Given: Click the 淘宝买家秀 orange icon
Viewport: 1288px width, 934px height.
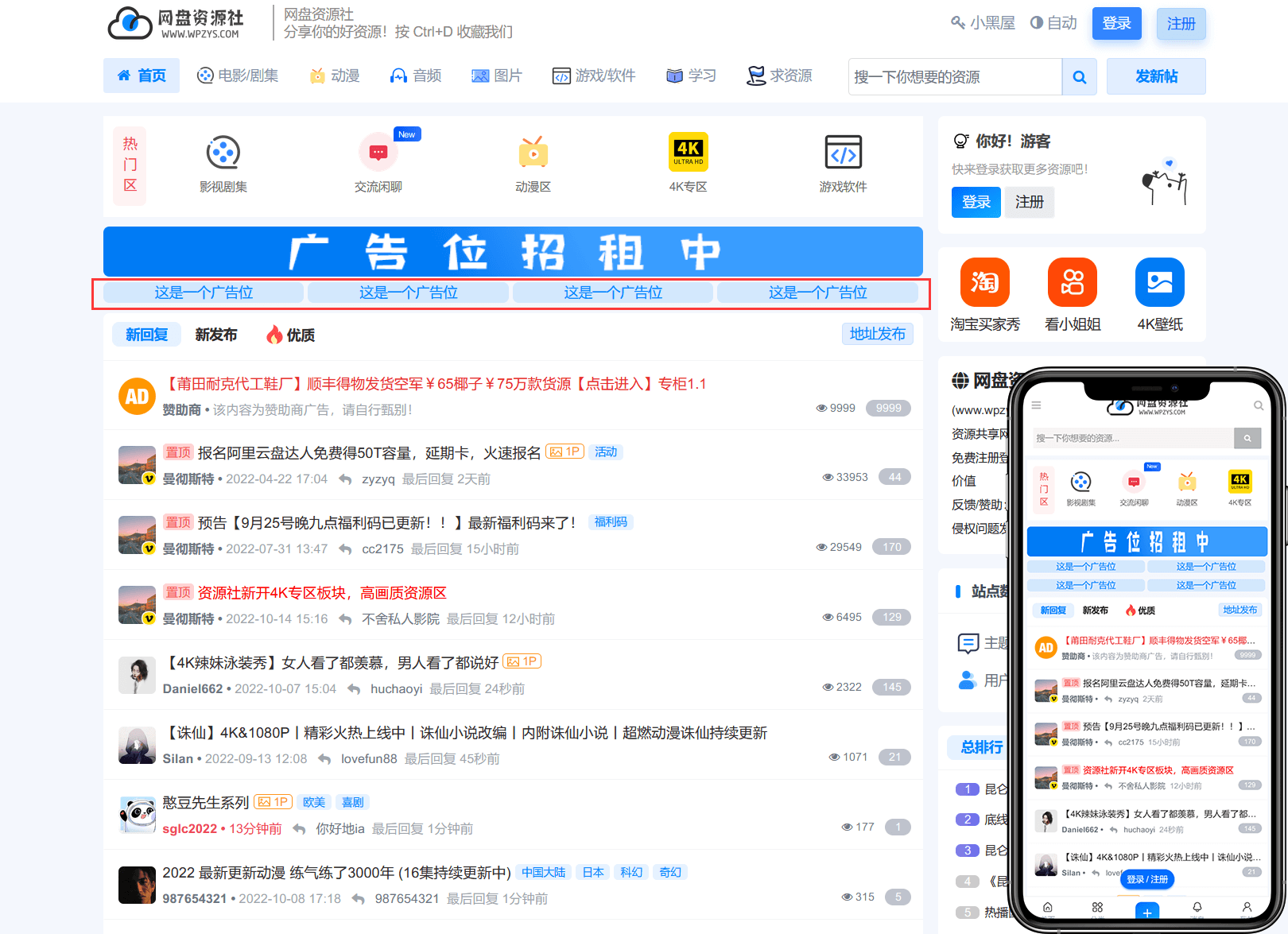Looking at the screenshot, I should (x=984, y=282).
